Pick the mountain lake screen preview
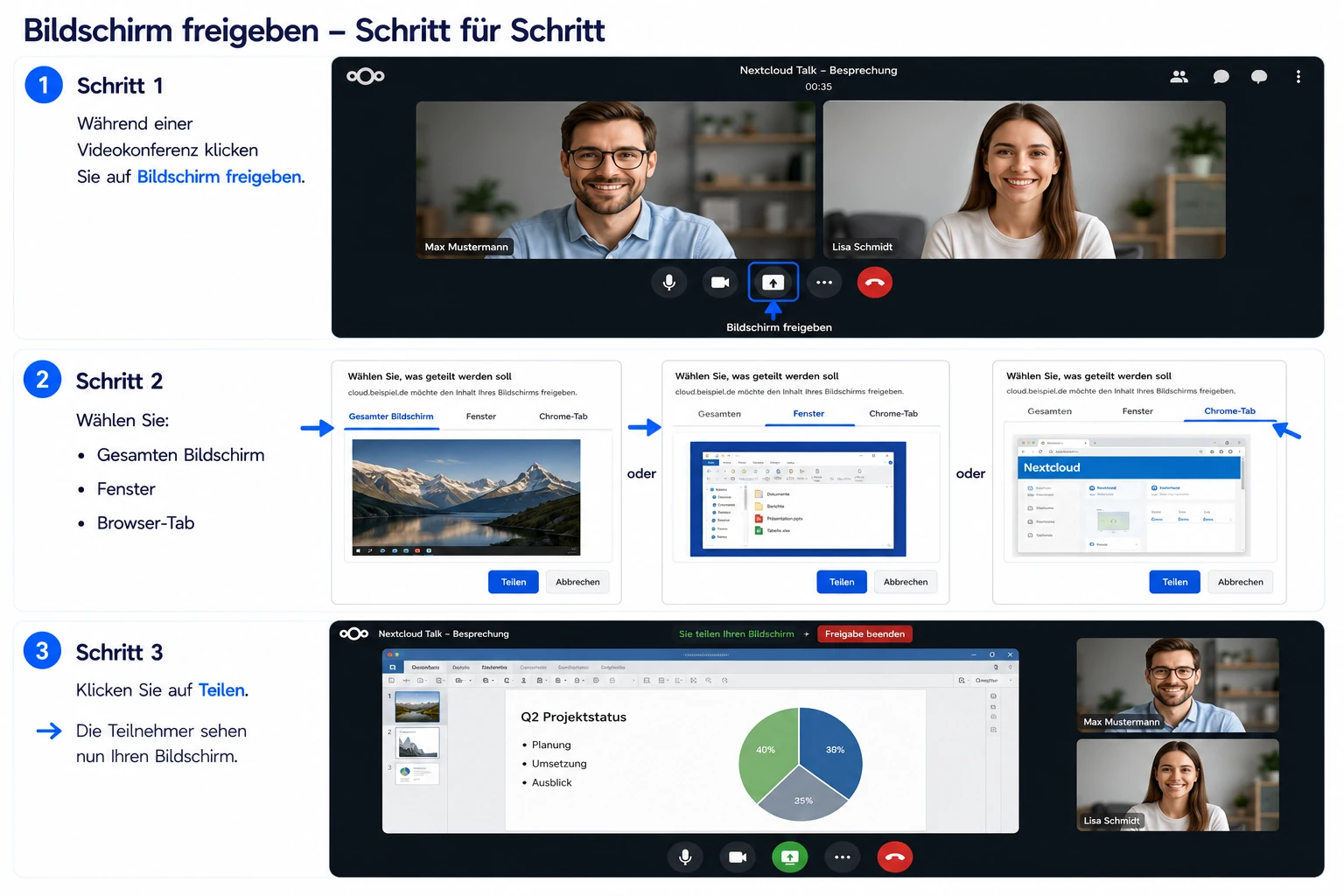The height and width of the screenshot is (896, 1344). (x=466, y=498)
